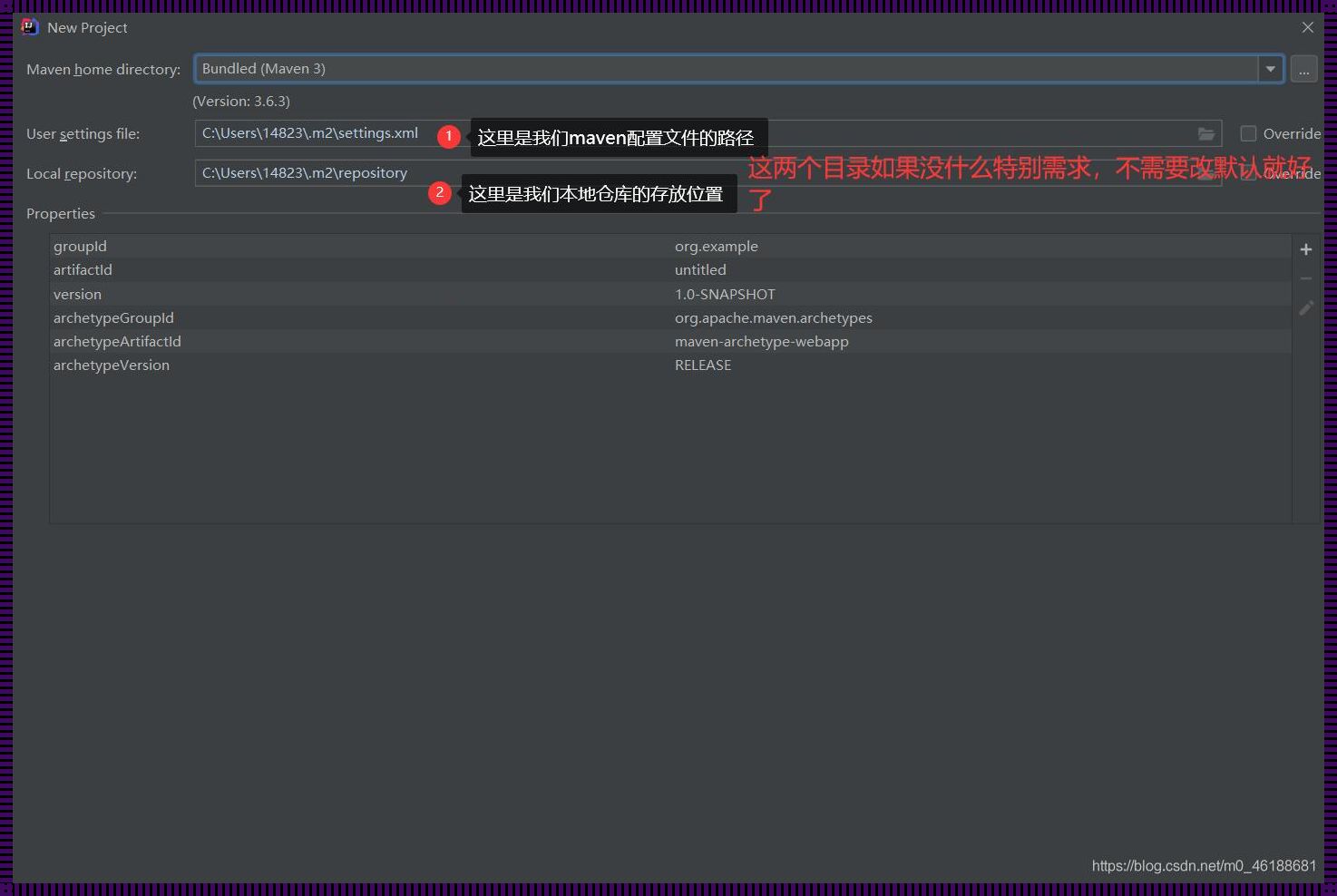
Task: Select the archetypeArtifactId property row
Action: 670,341
